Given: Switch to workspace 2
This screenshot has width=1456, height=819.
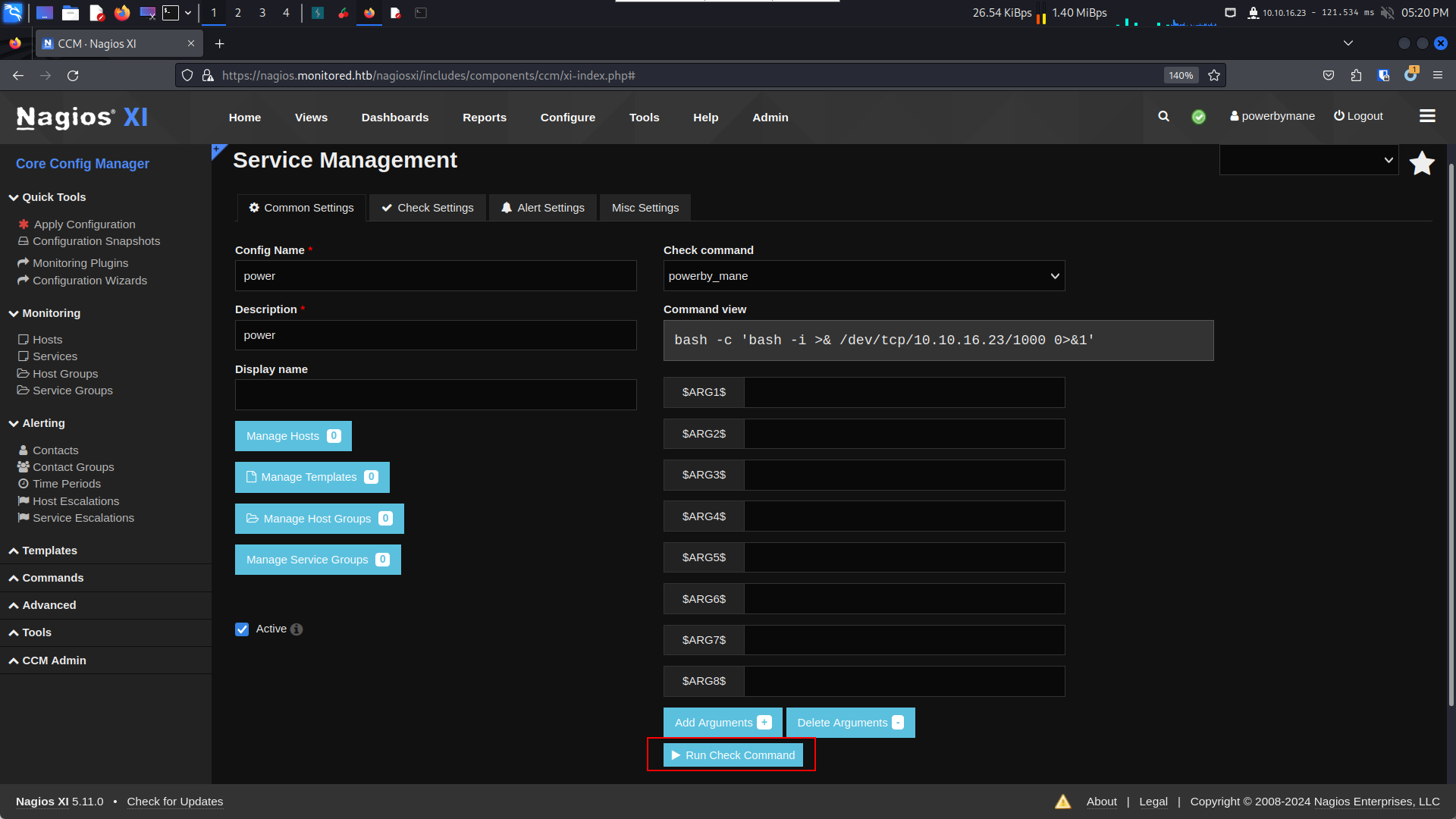Looking at the screenshot, I should tap(238, 12).
